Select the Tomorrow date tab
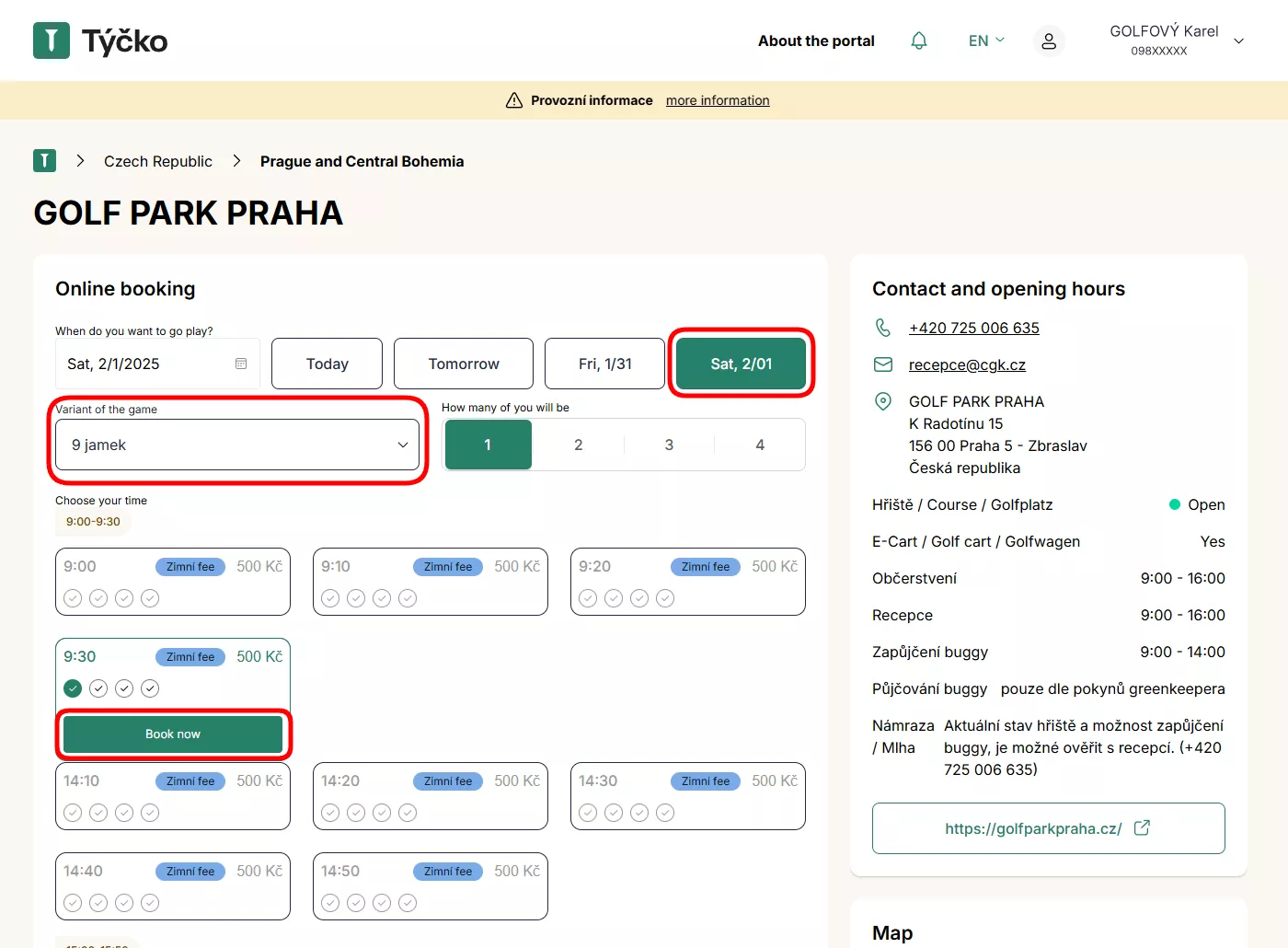Screen dimensions: 1288x948 pos(464,364)
